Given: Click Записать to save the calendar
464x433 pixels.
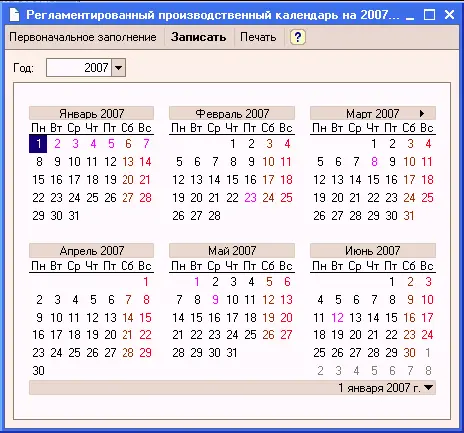Looking at the screenshot, I should (198, 37).
